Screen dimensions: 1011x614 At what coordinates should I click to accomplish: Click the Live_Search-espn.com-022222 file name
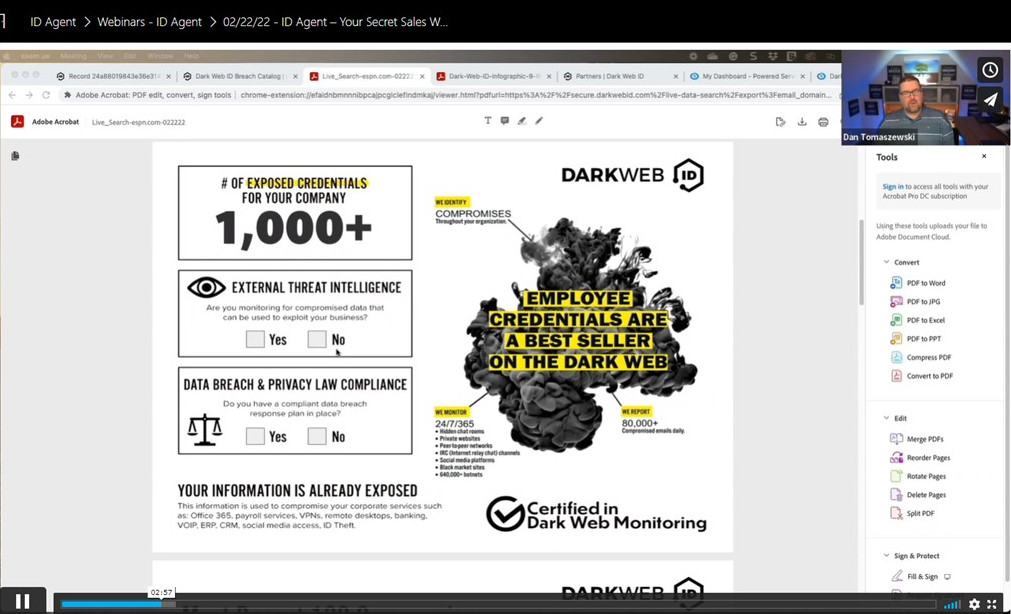click(139, 122)
